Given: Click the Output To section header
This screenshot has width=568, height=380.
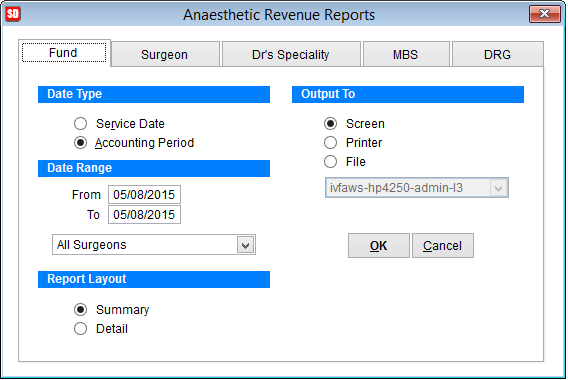Looking at the screenshot, I should pos(408,94).
